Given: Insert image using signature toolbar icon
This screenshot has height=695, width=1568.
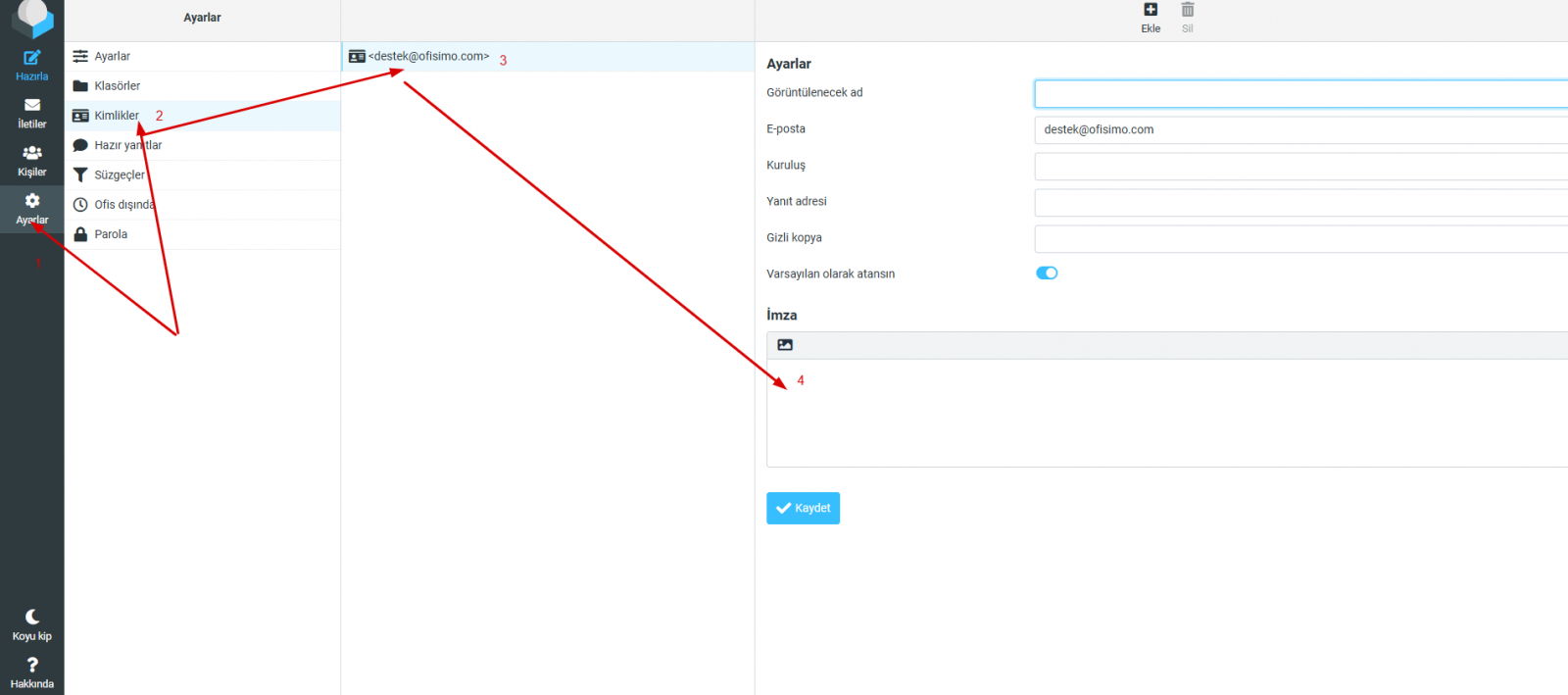Looking at the screenshot, I should coord(785,345).
